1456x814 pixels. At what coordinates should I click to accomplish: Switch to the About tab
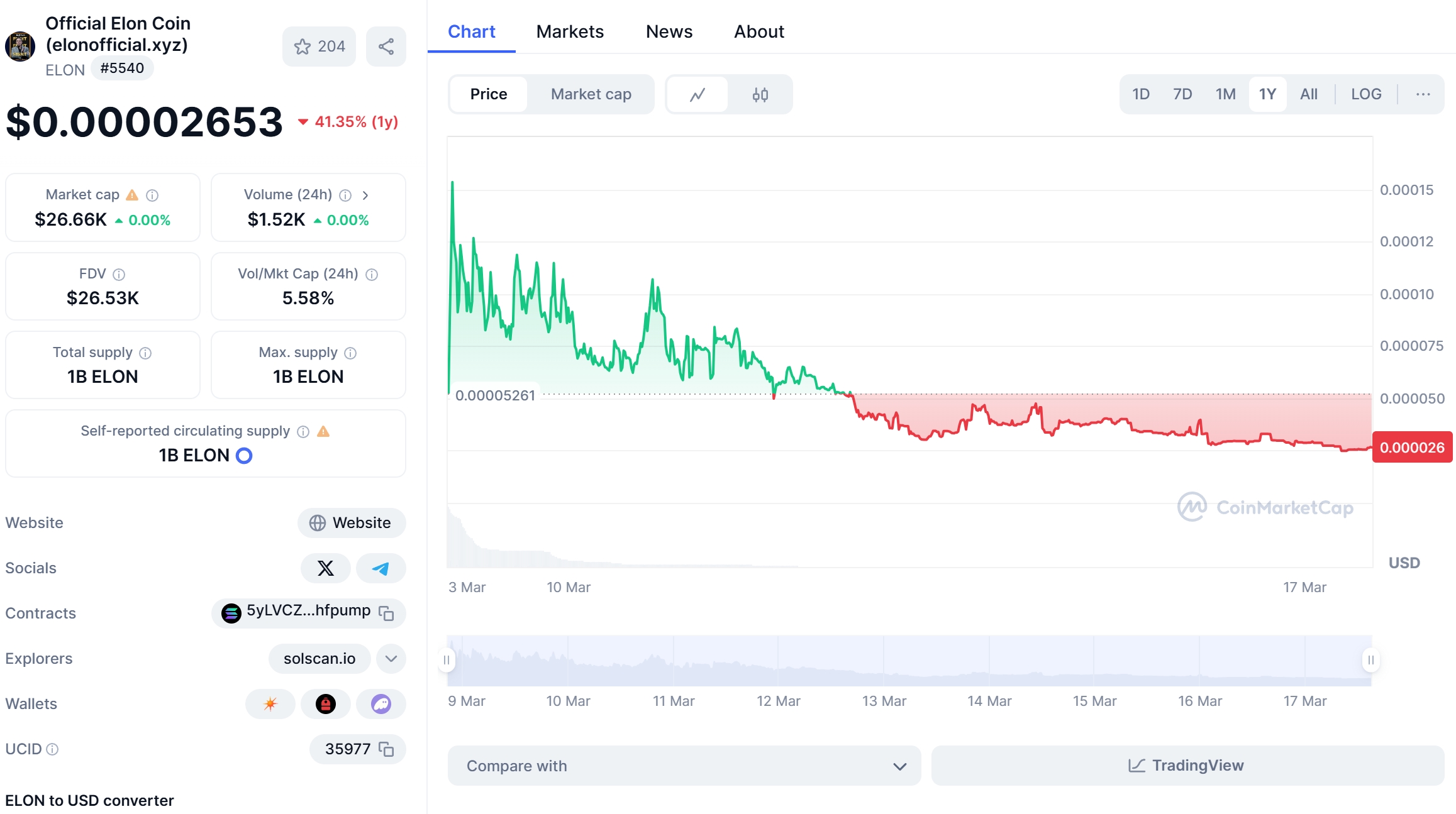759,31
